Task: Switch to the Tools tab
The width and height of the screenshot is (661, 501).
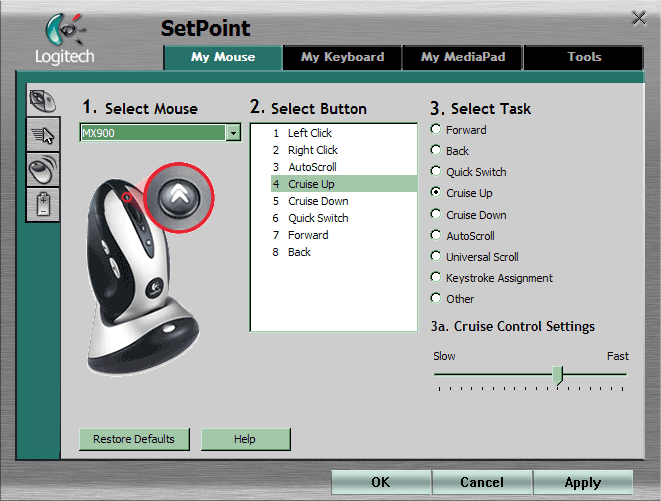Action: tap(584, 57)
